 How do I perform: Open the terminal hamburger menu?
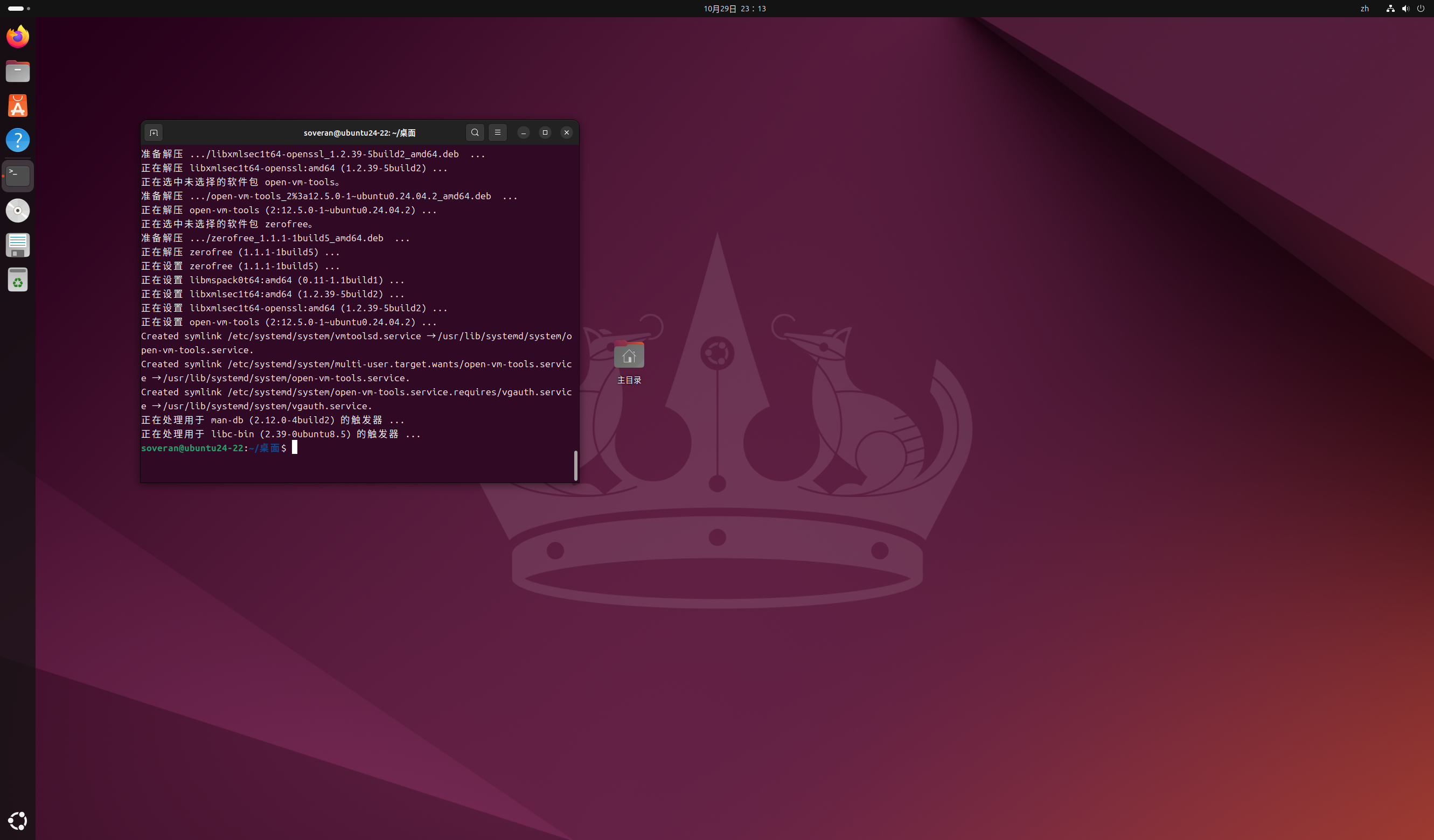497,132
